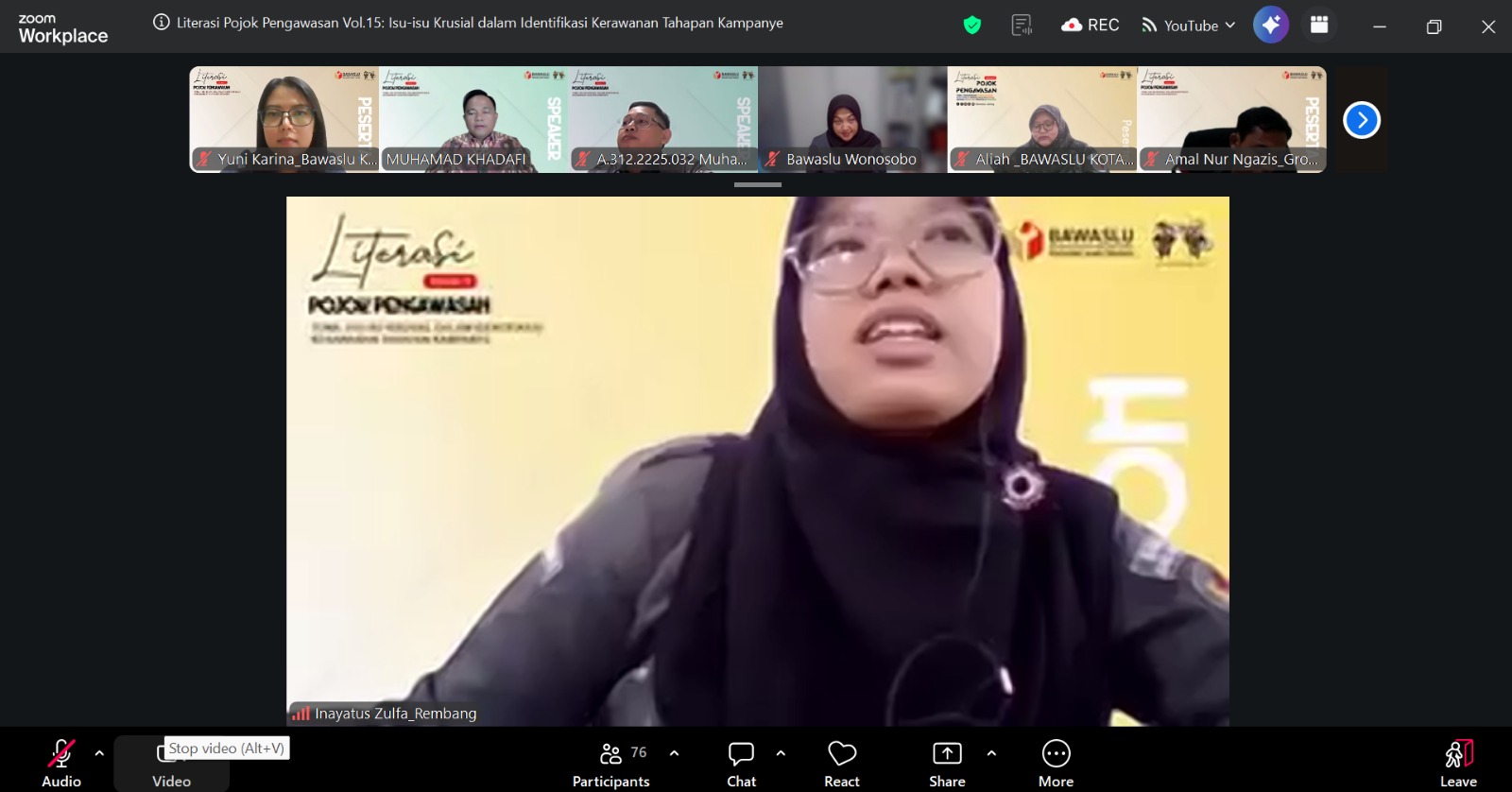This screenshot has height=792, width=1512.
Task: Select the Bawaslu Wonosobo video thumbnail
Action: click(852, 119)
